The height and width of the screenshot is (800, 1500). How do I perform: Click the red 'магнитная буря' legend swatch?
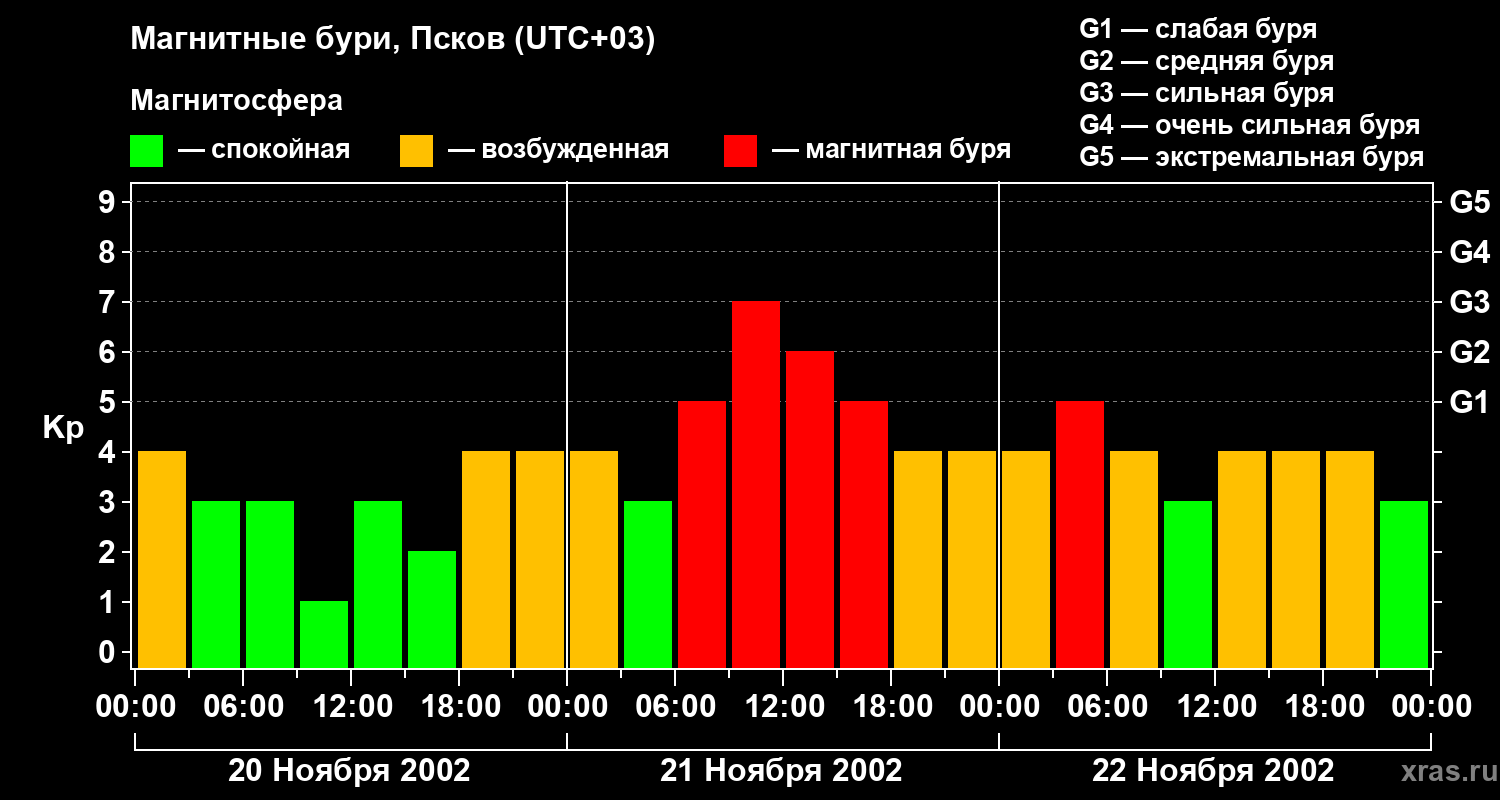tap(740, 151)
